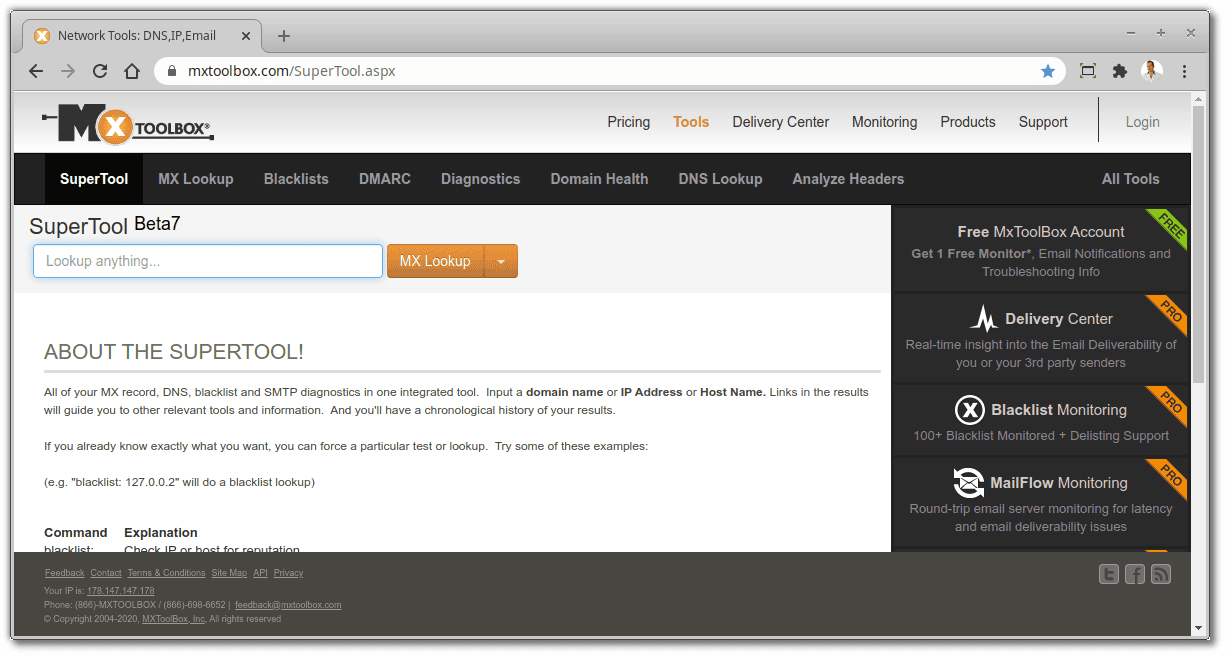View site info via lock icon

pos(172,71)
